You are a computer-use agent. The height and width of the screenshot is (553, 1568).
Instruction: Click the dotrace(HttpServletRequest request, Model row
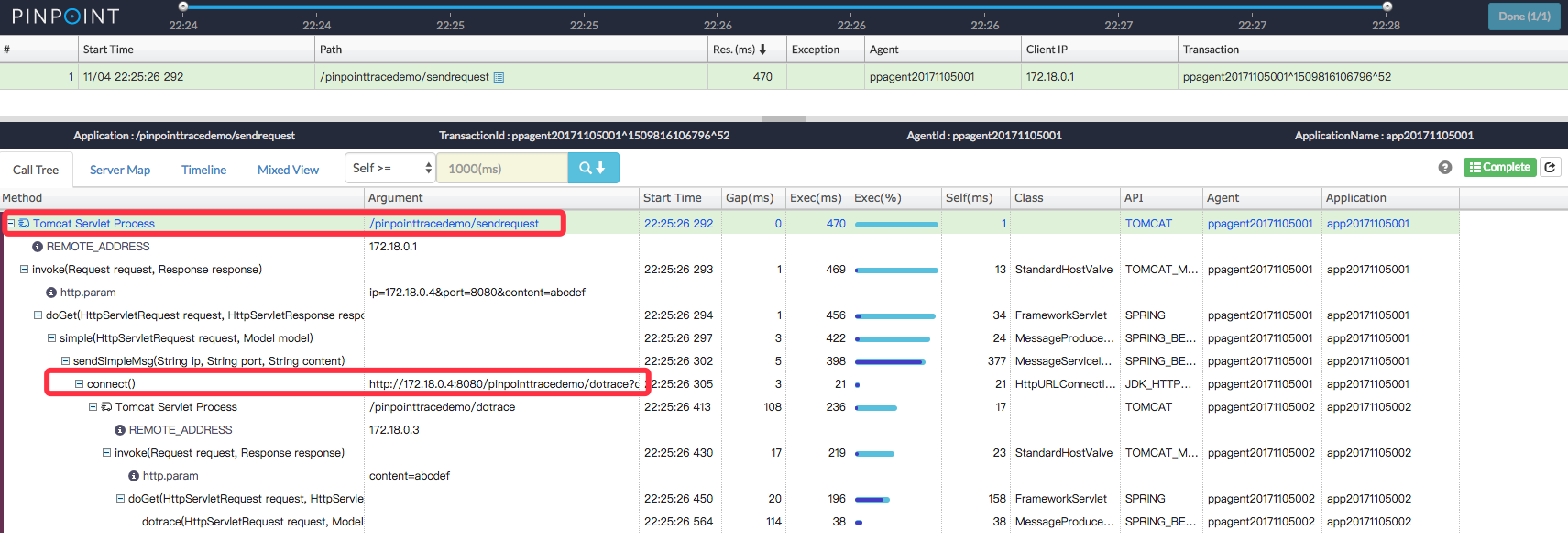click(x=252, y=522)
